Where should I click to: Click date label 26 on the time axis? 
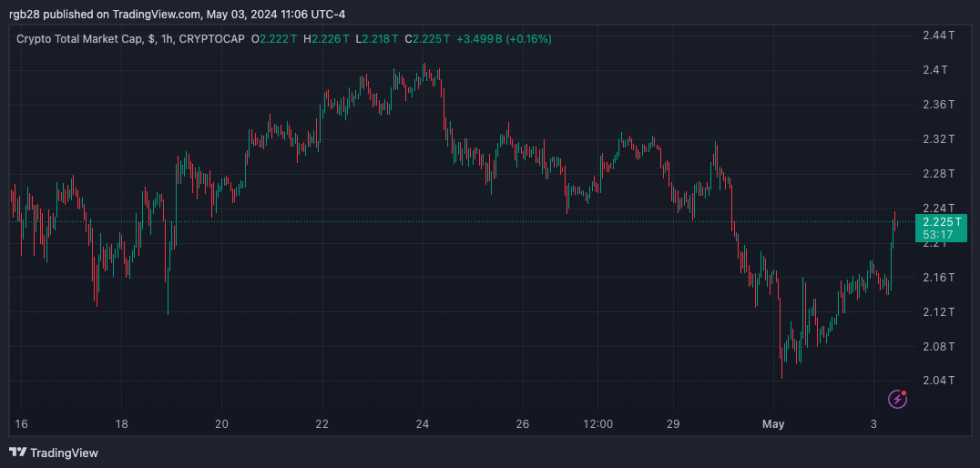coord(523,424)
